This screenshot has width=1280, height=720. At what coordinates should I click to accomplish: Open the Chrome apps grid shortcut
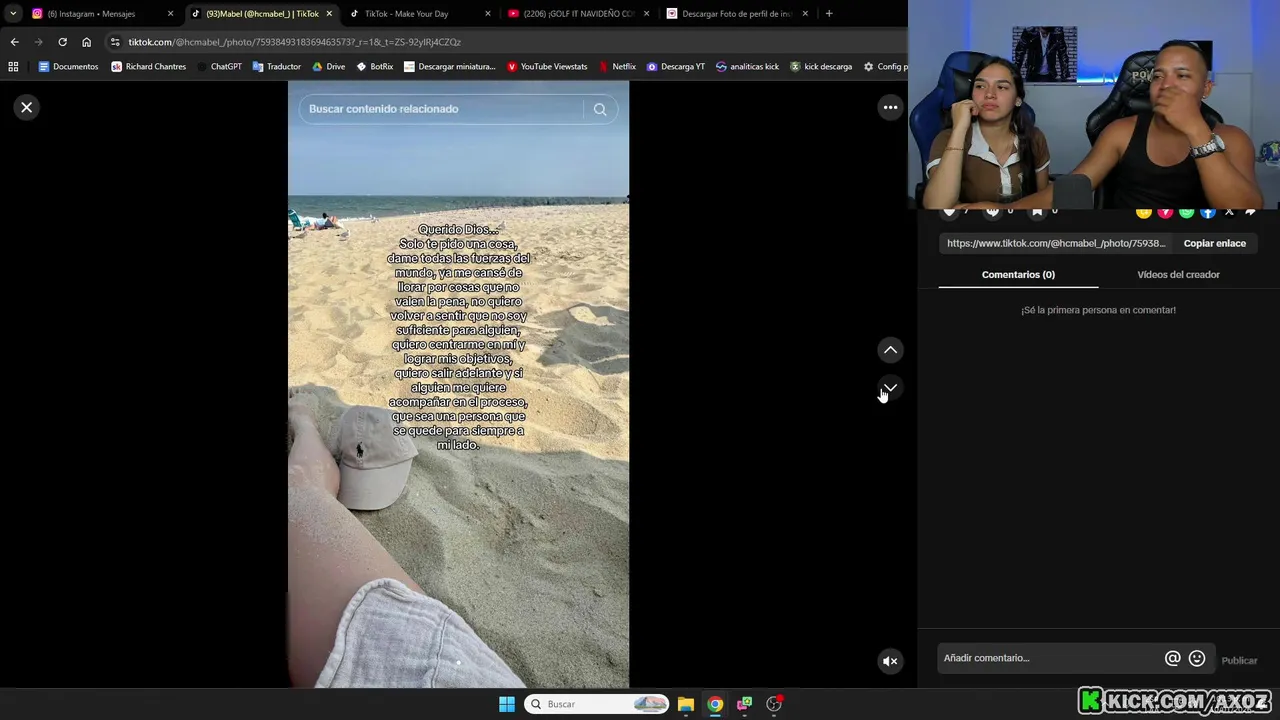[x=13, y=67]
